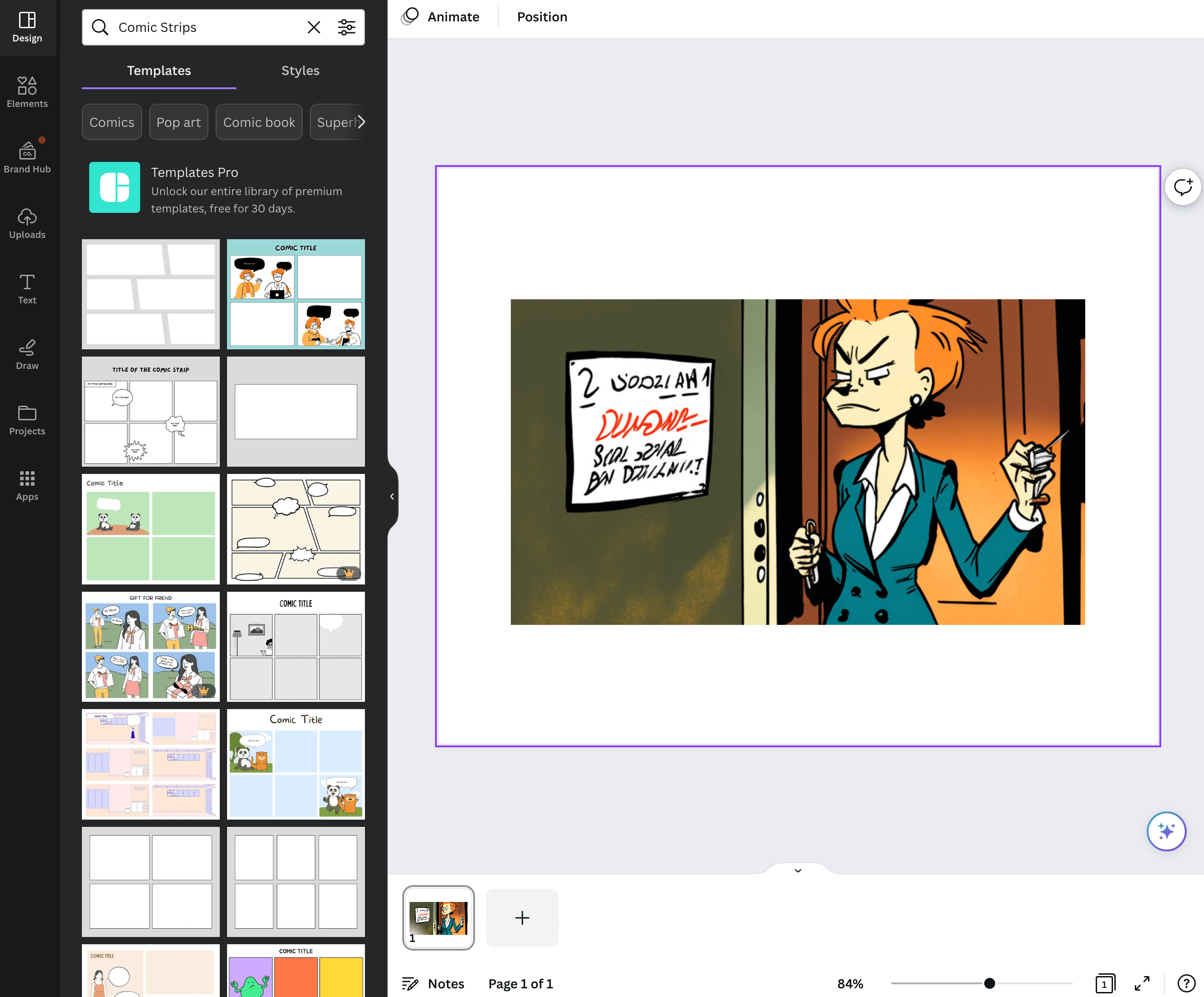Open the Elements panel

tap(27, 92)
